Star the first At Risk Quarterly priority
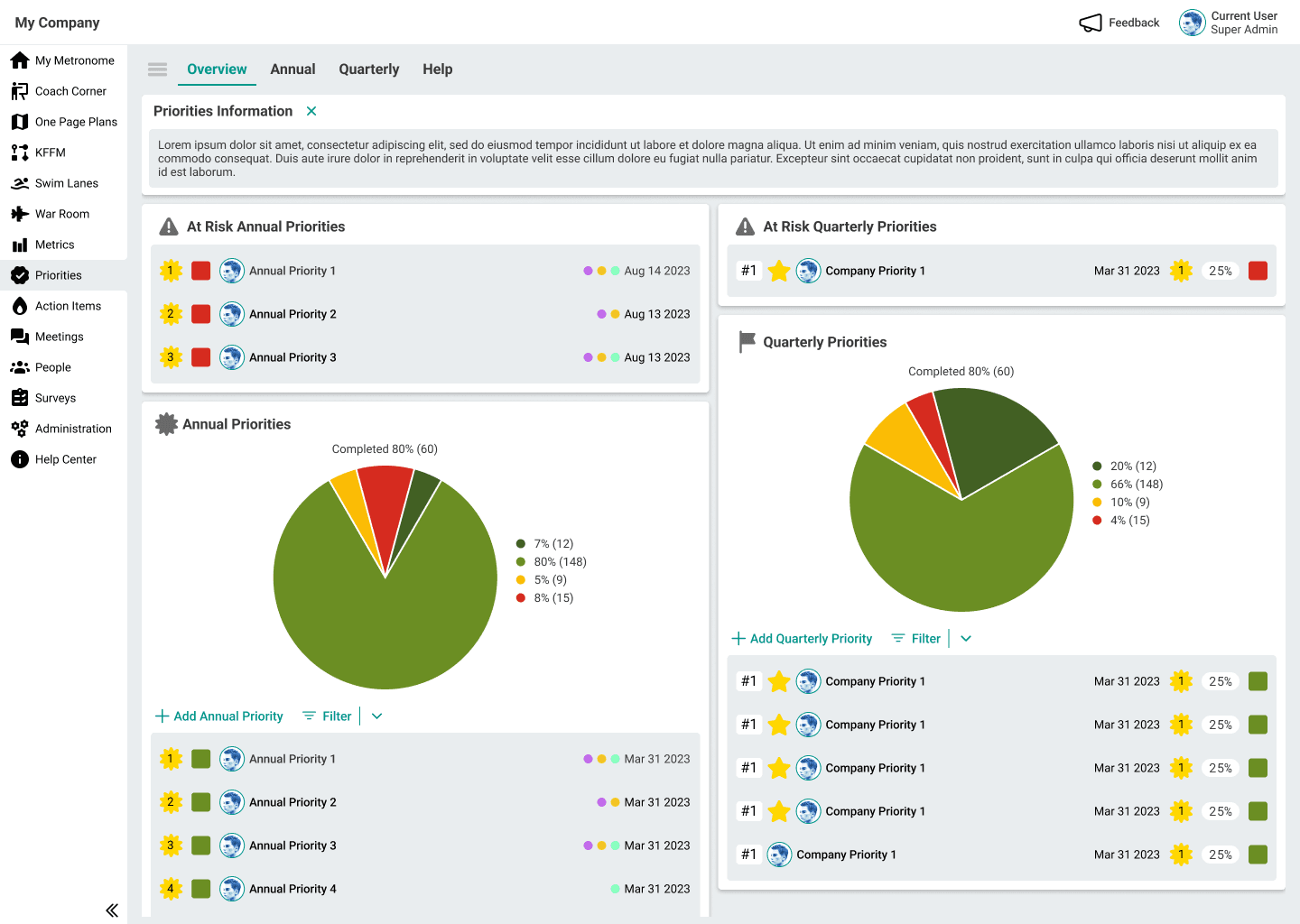 pos(779,270)
